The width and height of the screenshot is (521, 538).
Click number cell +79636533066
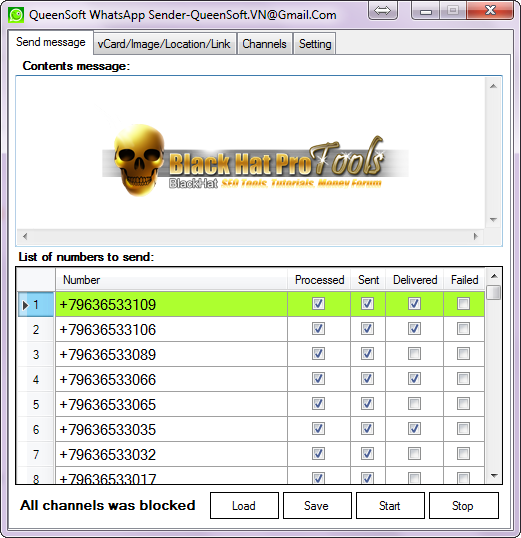tap(171, 379)
